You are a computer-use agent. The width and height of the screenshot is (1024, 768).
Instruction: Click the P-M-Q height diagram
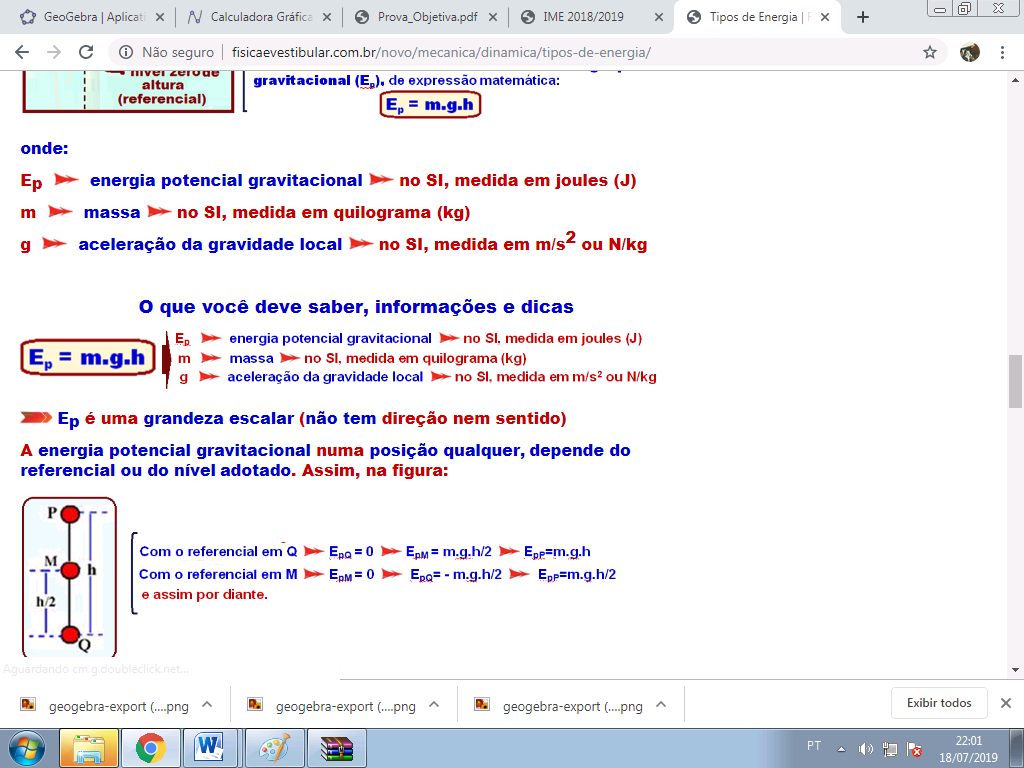(69, 577)
